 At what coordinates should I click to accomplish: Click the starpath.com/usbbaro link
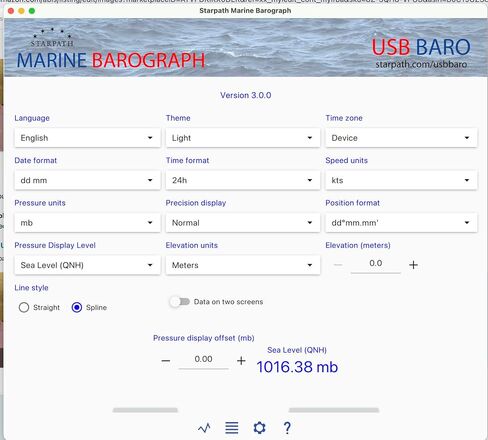pyautogui.click(x=421, y=64)
